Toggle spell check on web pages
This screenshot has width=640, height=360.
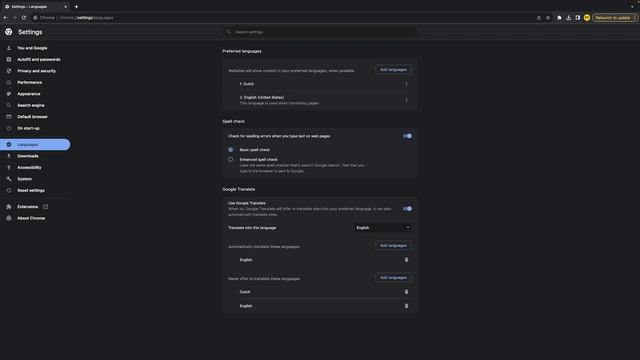coord(407,136)
